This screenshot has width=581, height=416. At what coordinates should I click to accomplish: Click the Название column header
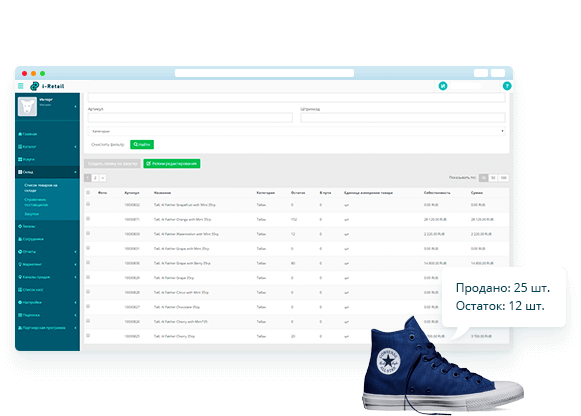pyautogui.click(x=162, y=193)
